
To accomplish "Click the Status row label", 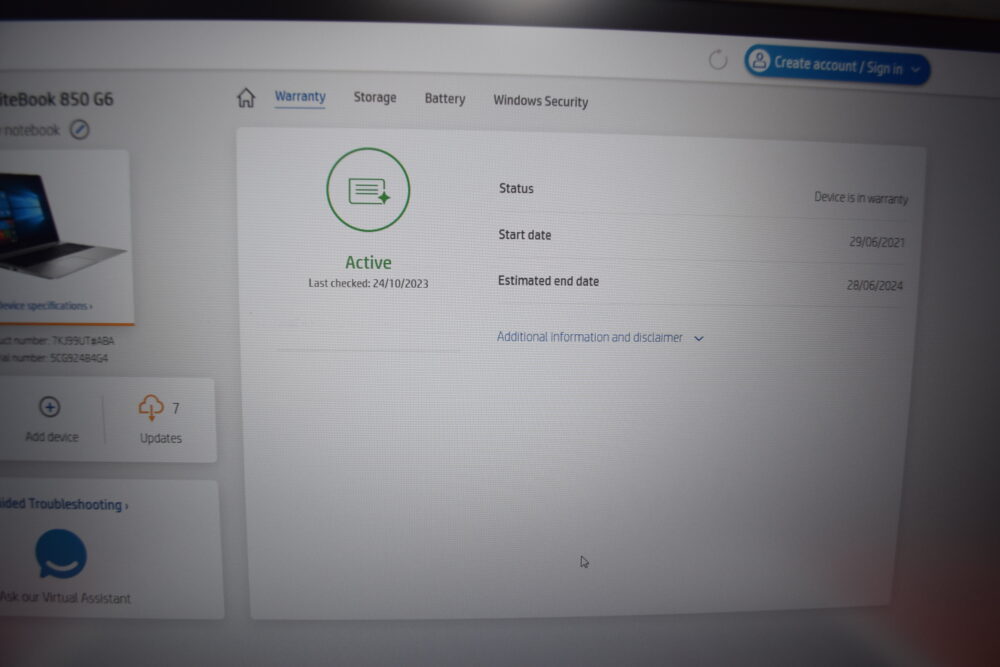I will [516, 188].
